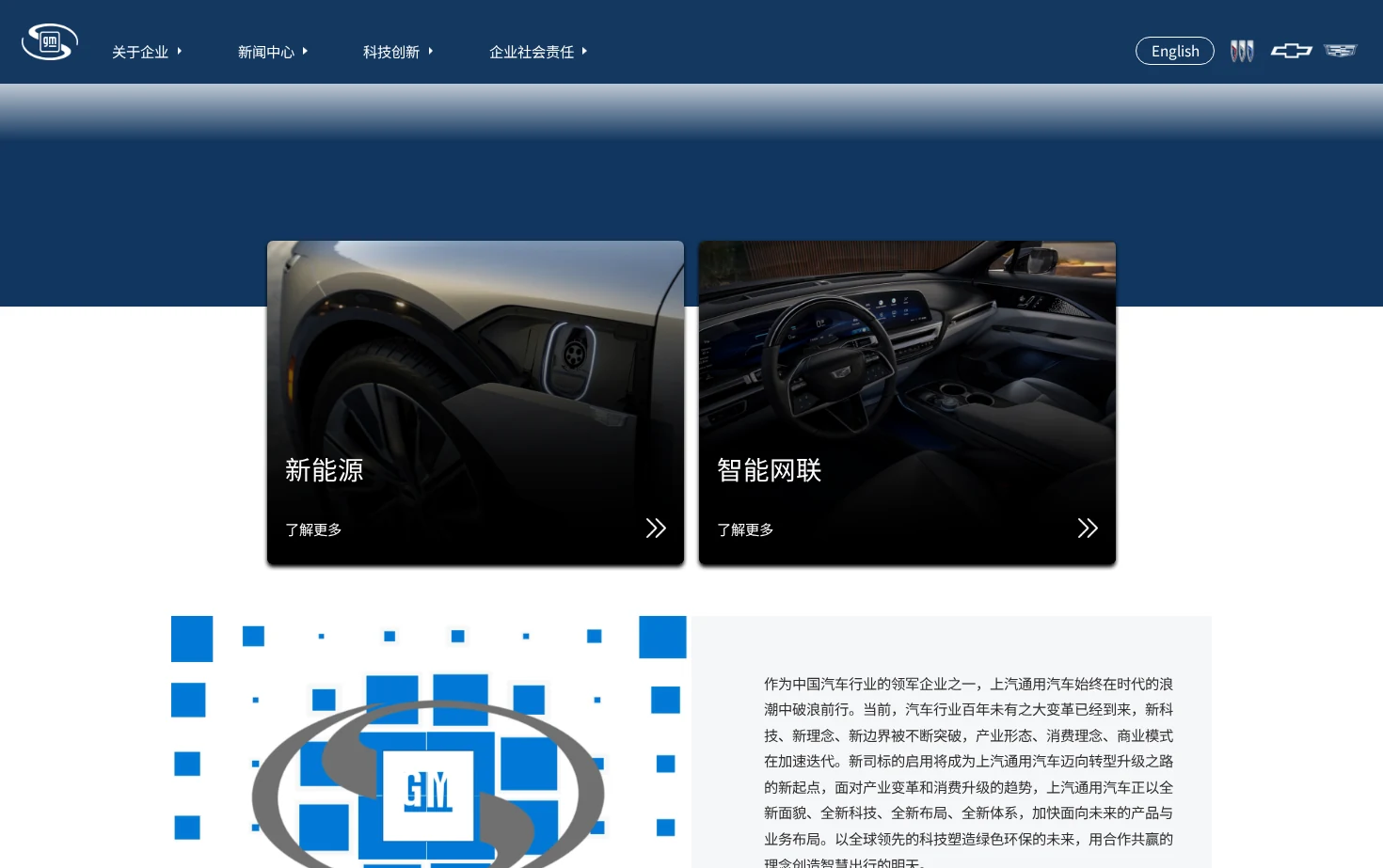Switch site language to English
This screenshot has width=1383, height=868.
pos(1175,51)
